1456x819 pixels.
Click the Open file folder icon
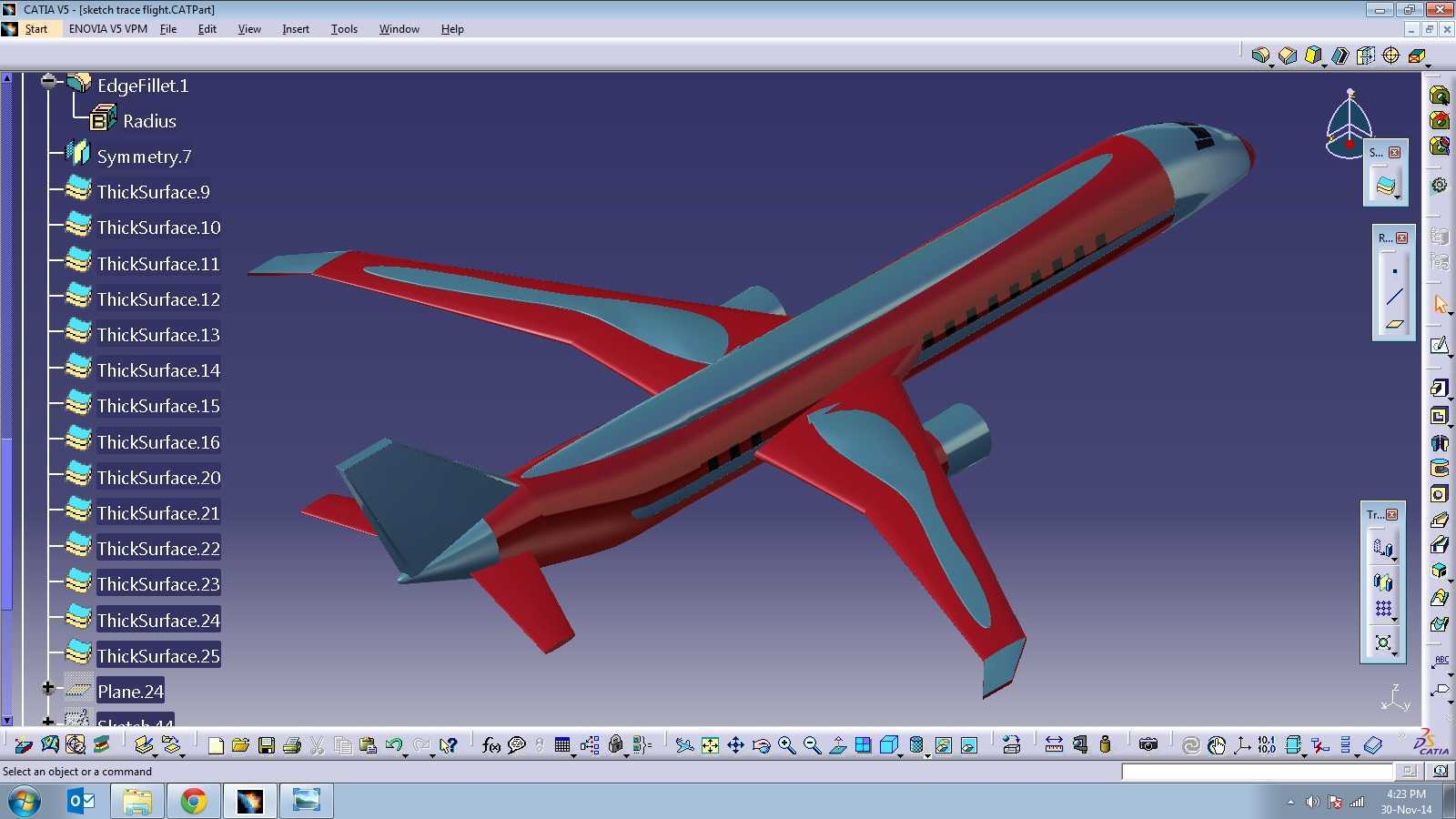tap(240, 745)
